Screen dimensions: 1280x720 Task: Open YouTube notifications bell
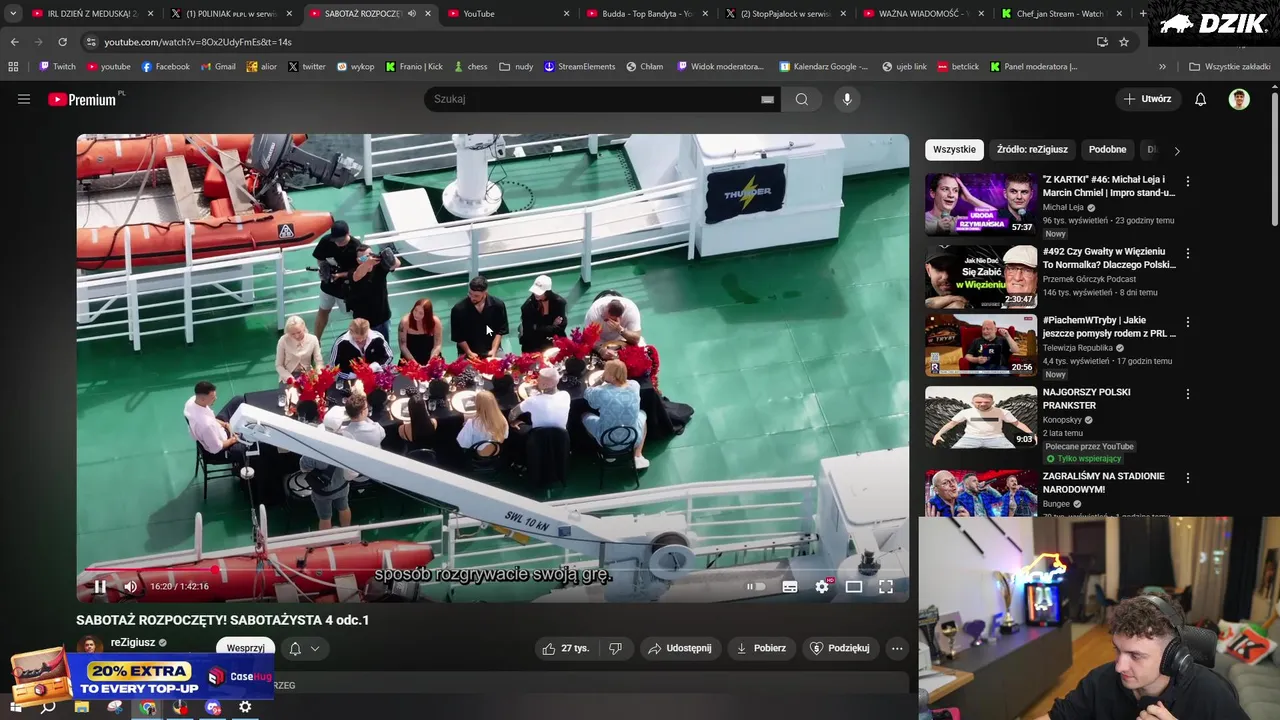[x=1201, y=99]
